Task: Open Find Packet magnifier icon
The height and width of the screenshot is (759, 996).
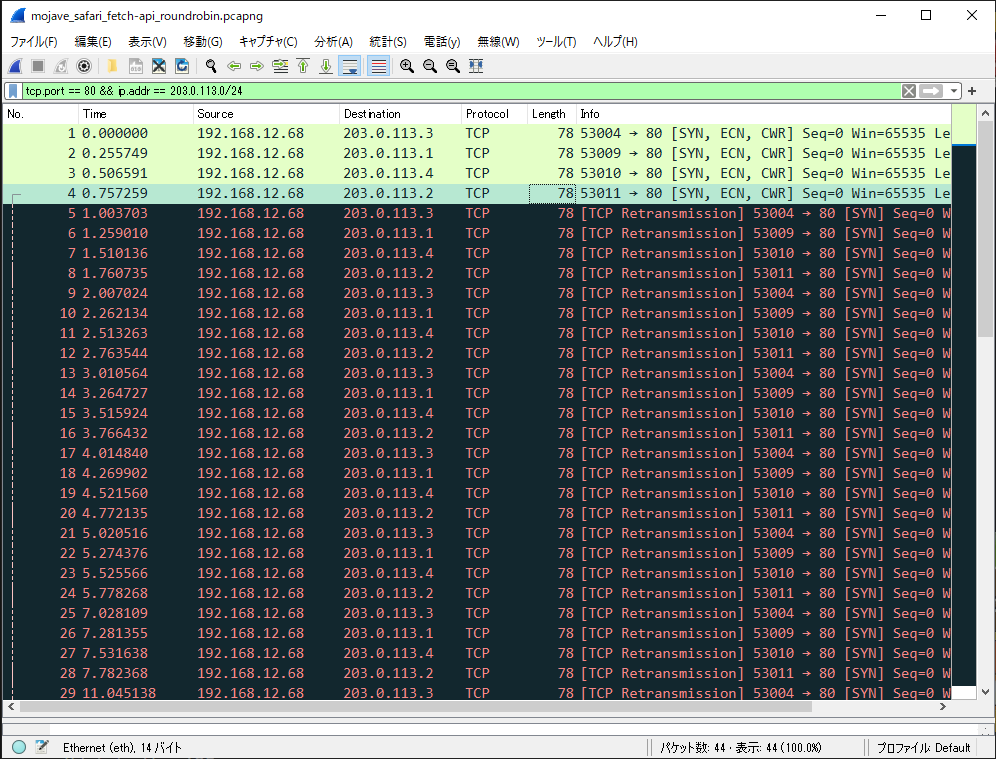Action: pos(211,66)
